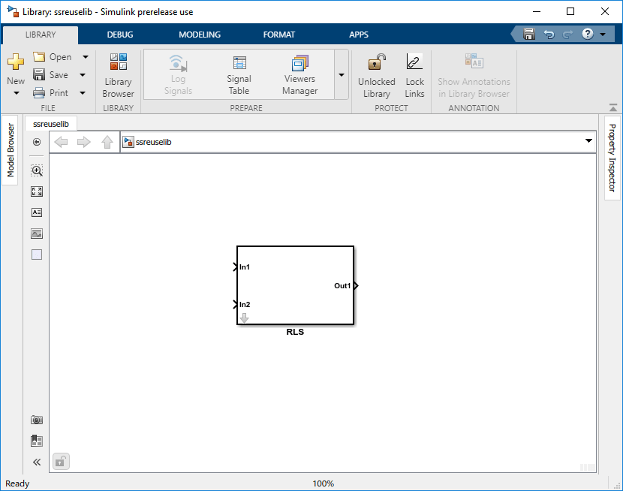The height and width of the screenshot is (491, 623).
Task: Click the viewmarks palette icon
Action: 37,441
